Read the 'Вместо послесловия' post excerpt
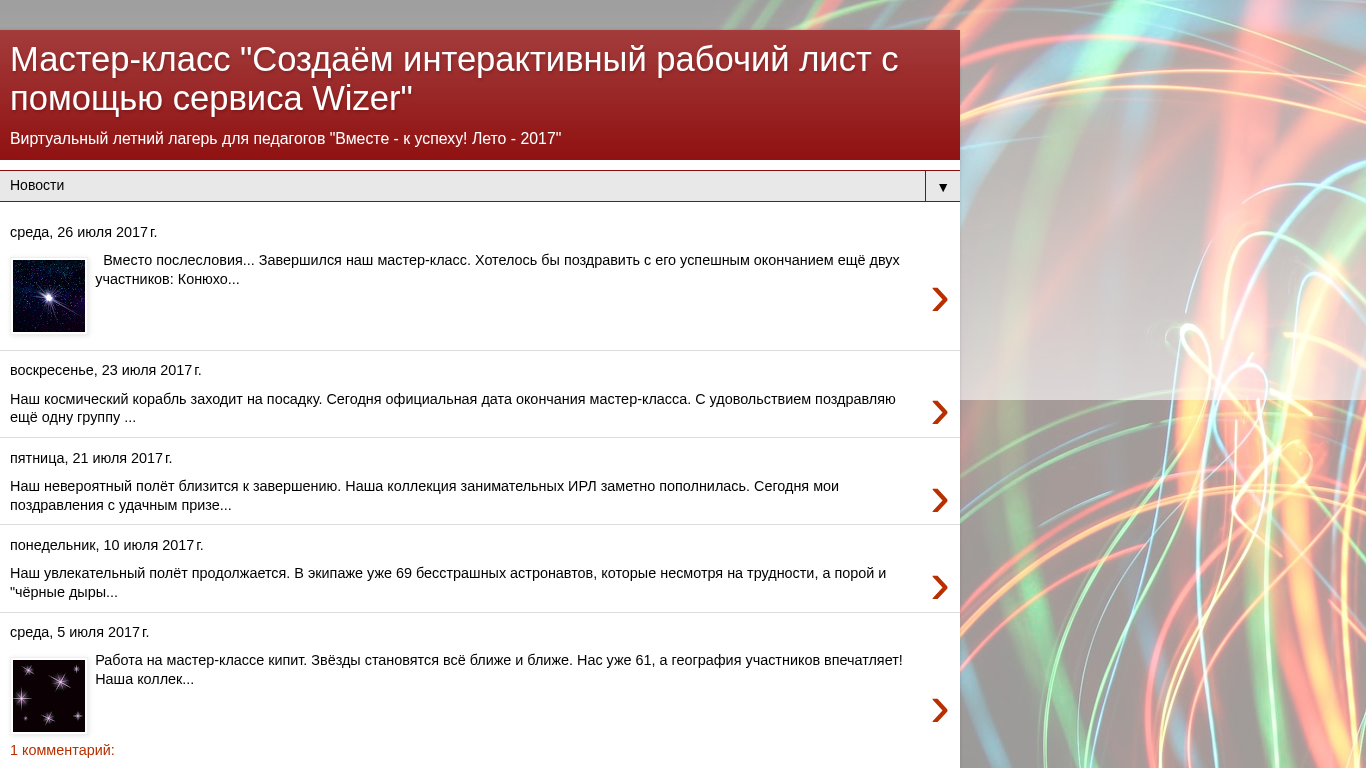This screenshot has width=1366, height=768. (x=498, y=269)
